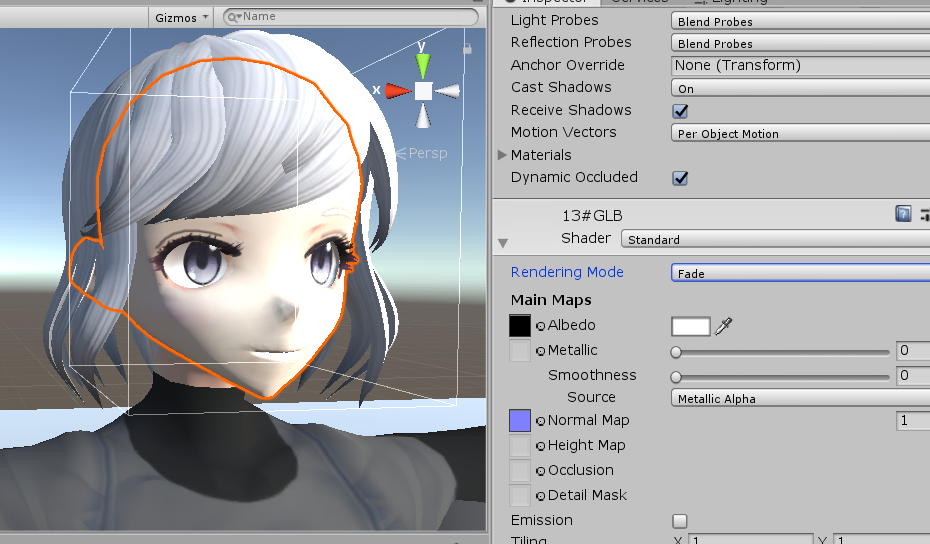Click the Rendering Mode label

point(567,272)
